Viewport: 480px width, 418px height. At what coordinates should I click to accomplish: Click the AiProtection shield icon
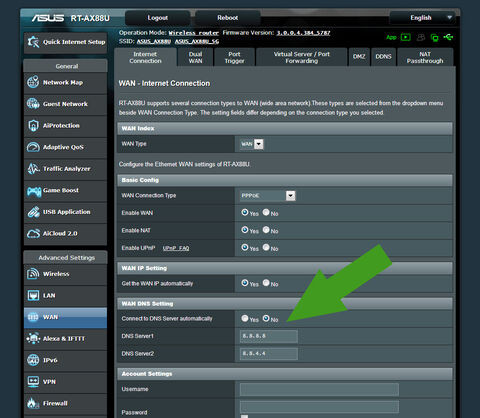33,125
